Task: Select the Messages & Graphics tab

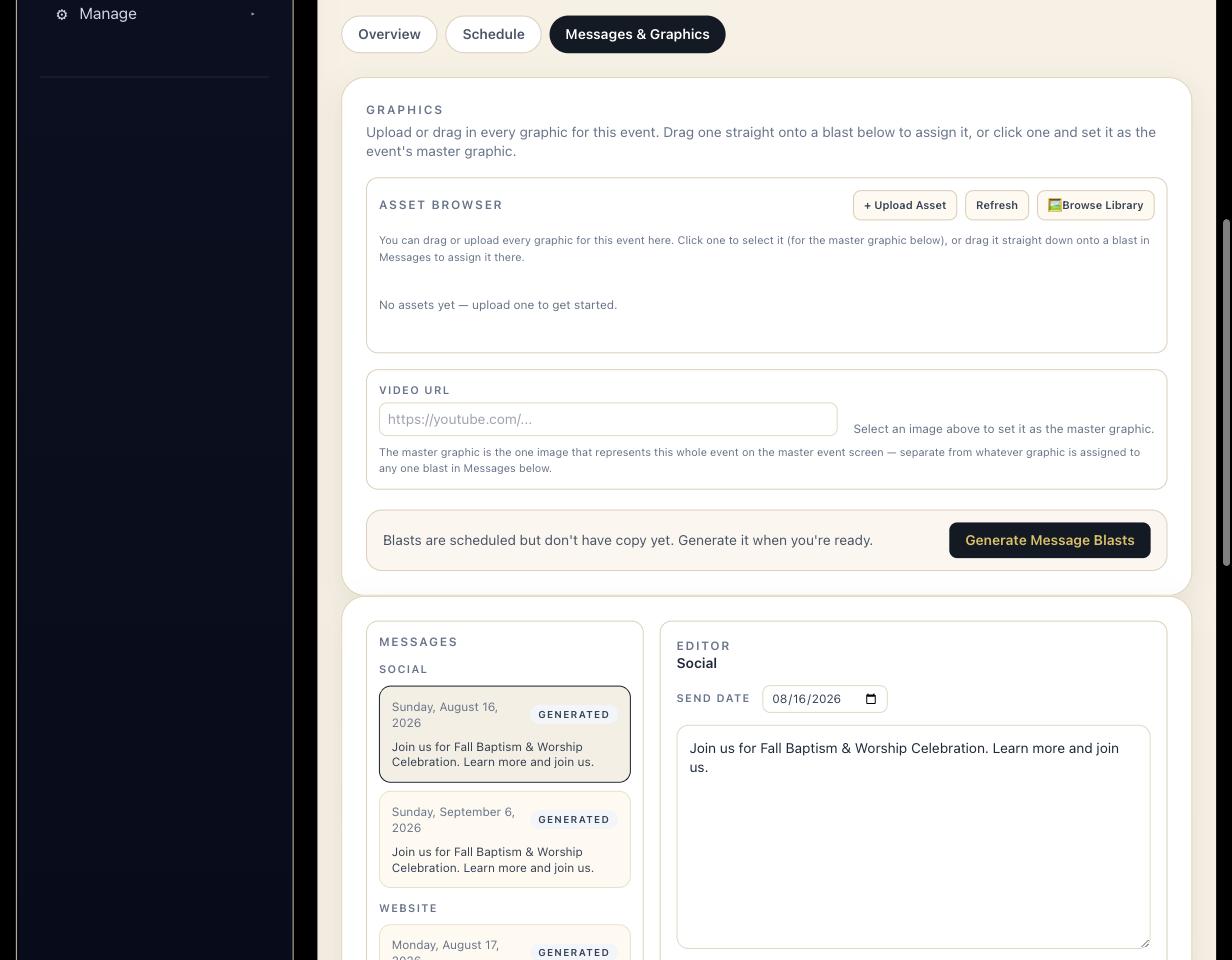Action: [x=637, y=34]
